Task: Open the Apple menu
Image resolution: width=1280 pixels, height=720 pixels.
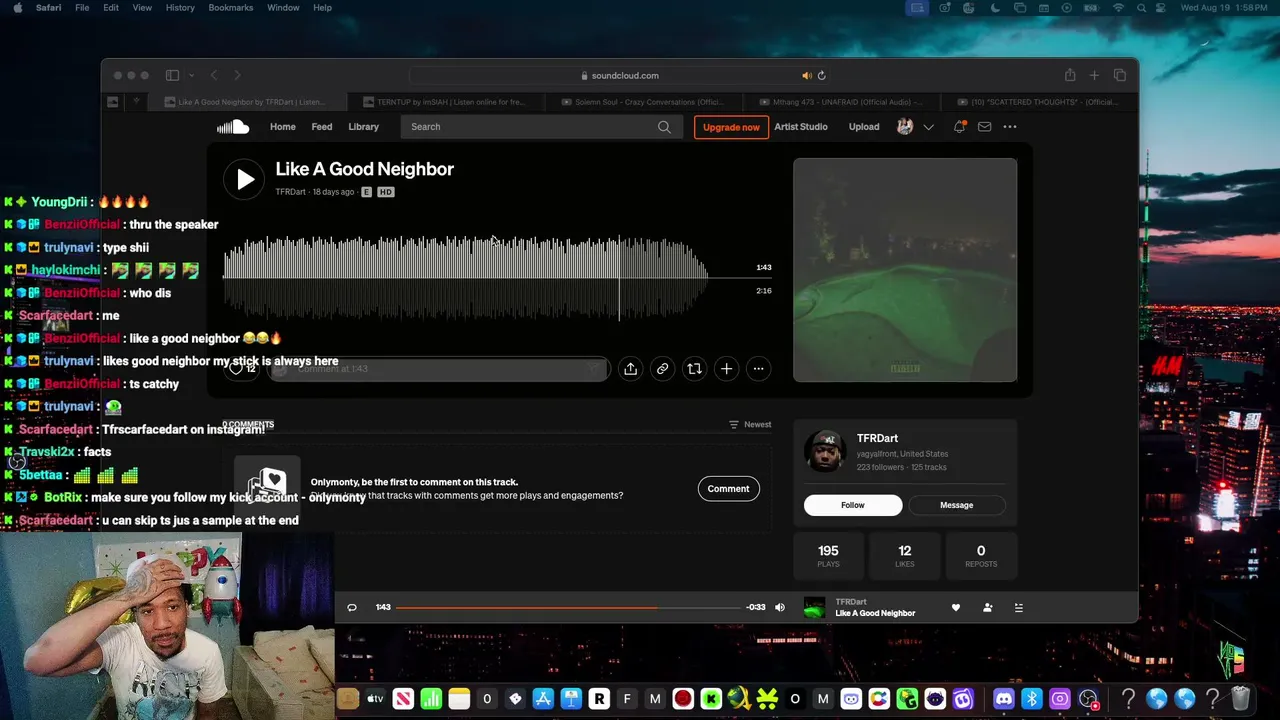Action: pos(17,8)
